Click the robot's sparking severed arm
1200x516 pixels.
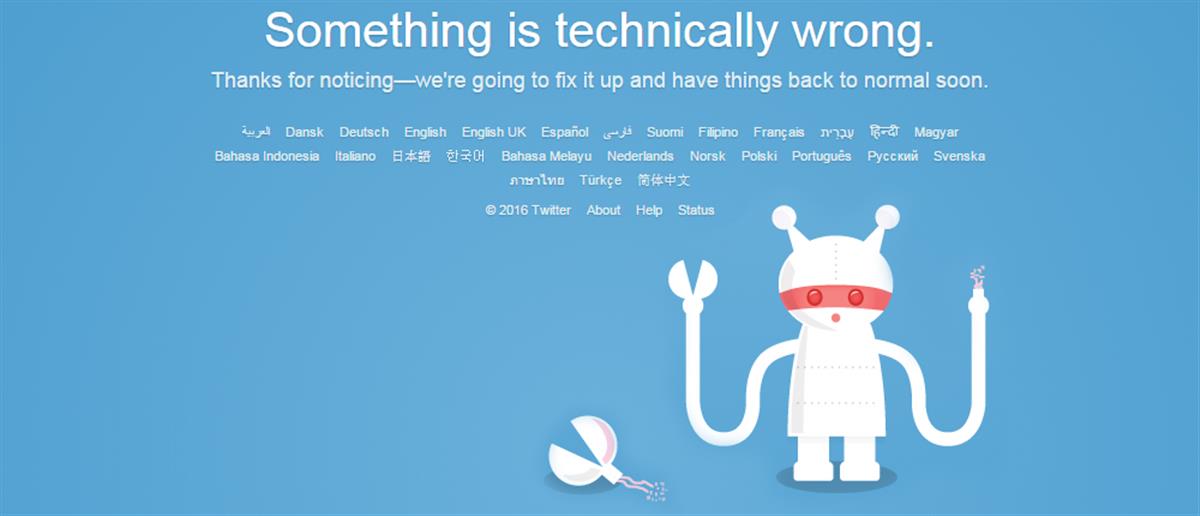[977, 290]
